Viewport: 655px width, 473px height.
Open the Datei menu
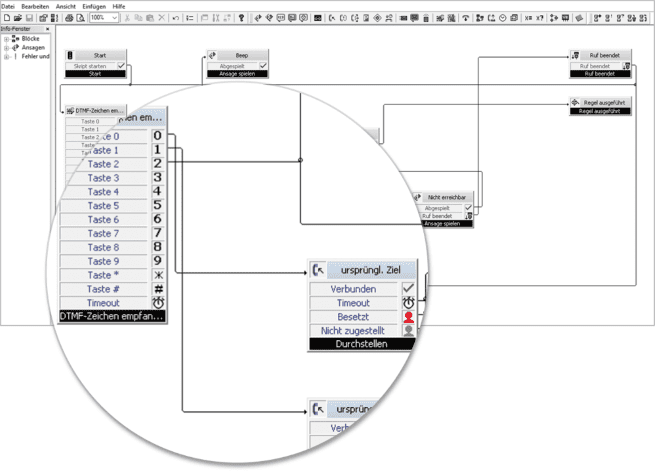(x=9, y=6)
